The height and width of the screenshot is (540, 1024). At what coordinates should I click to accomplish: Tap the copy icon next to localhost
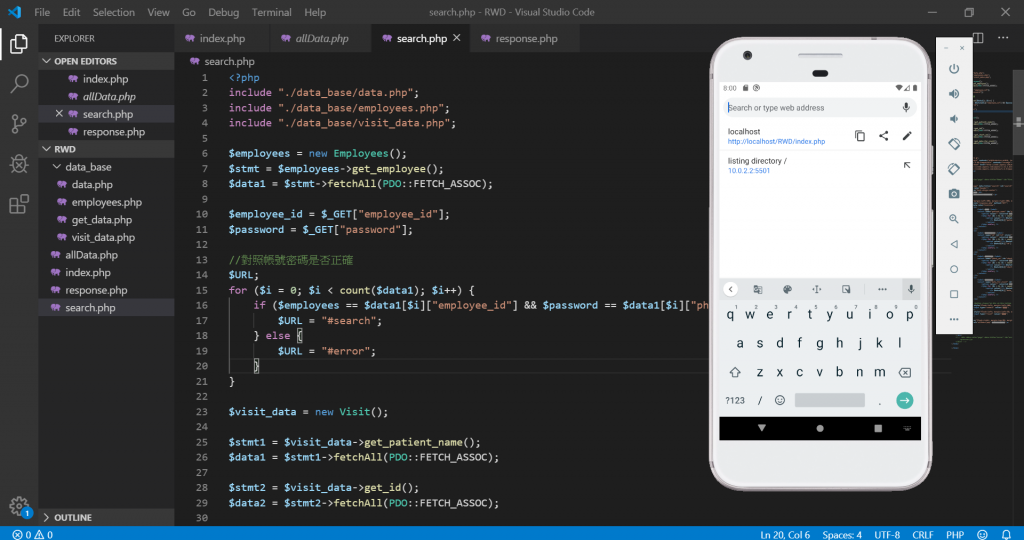859,136
